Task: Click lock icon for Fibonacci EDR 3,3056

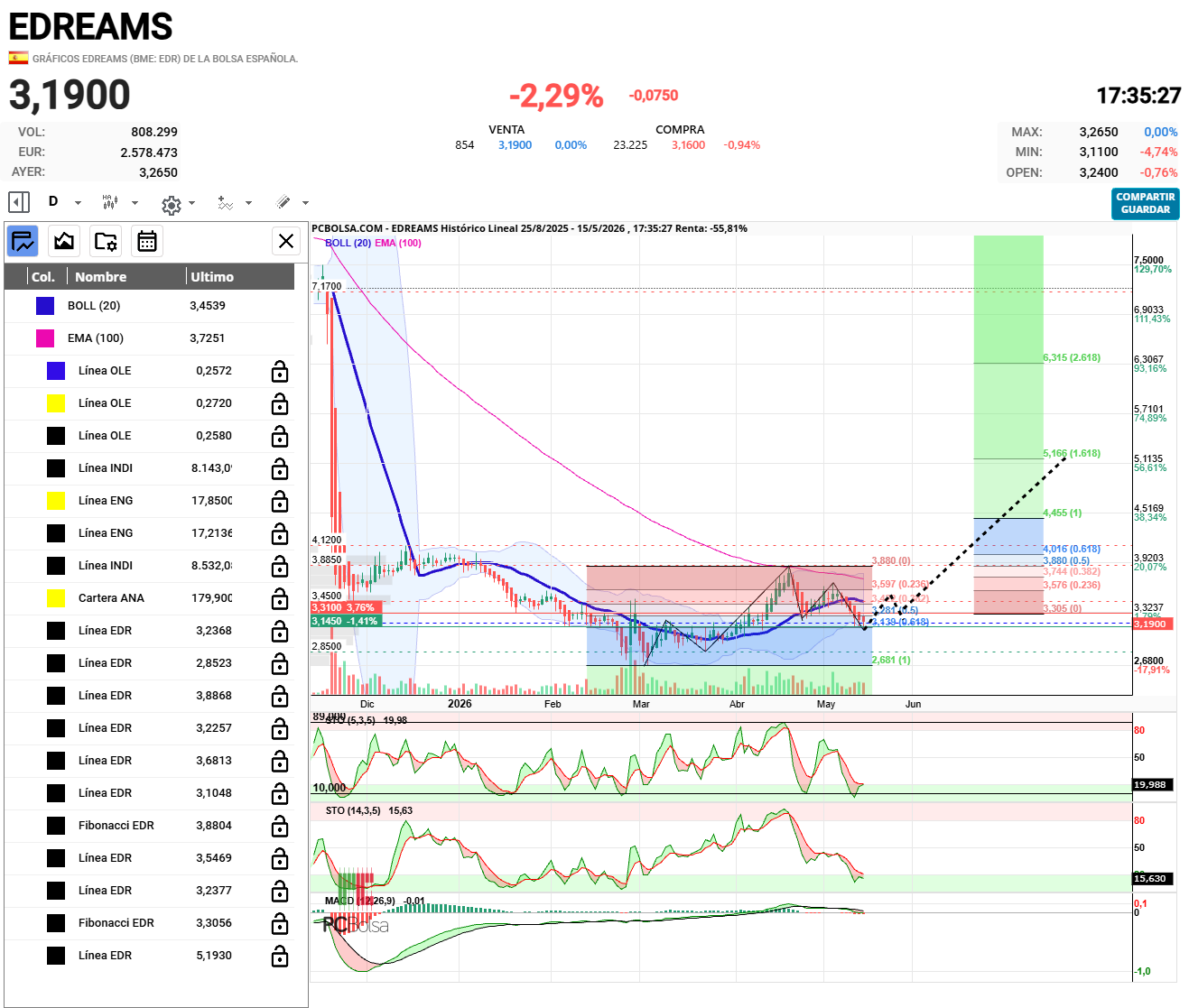Action: [x=280, y=923]
